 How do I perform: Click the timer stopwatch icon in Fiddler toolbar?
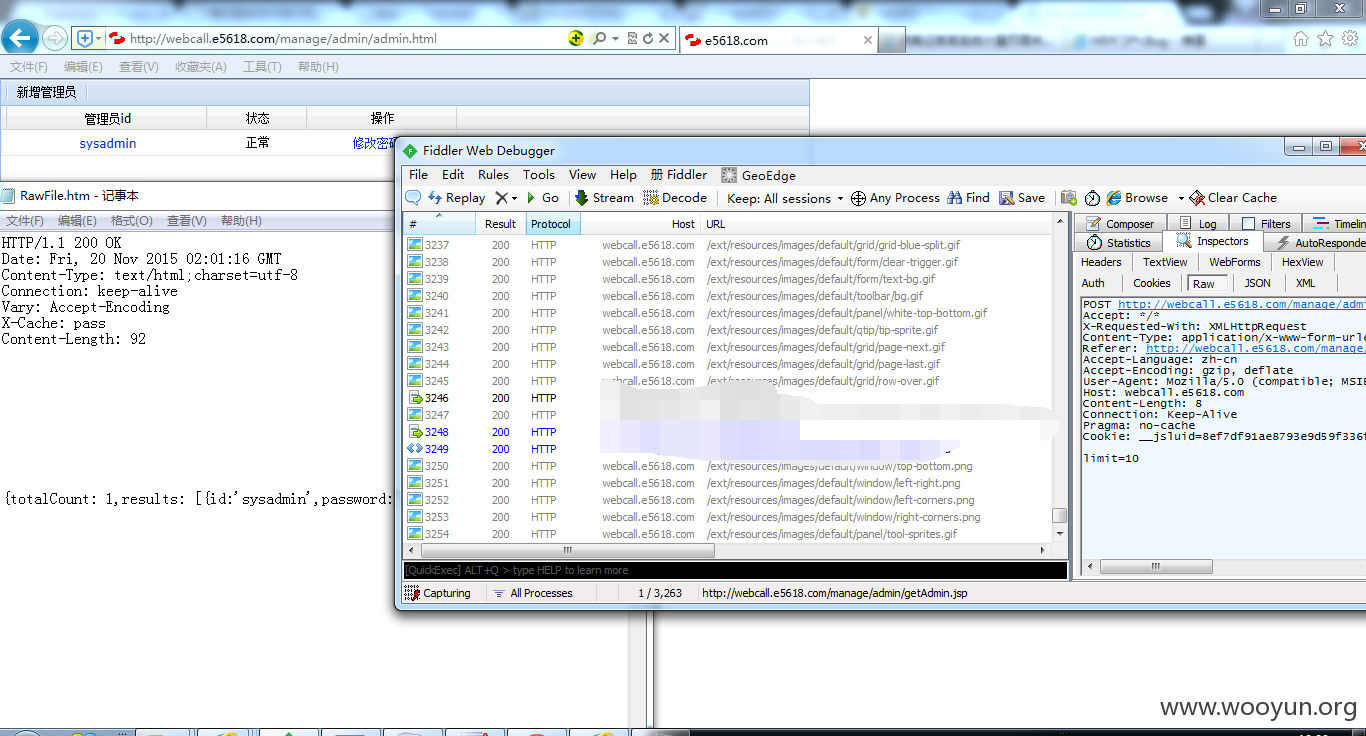point(1092,198)
